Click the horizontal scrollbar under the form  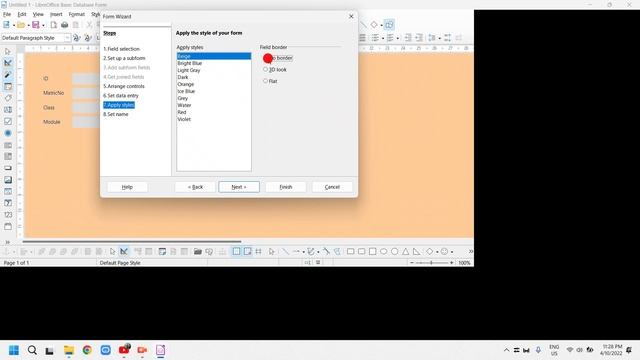(x=132, y=241)
